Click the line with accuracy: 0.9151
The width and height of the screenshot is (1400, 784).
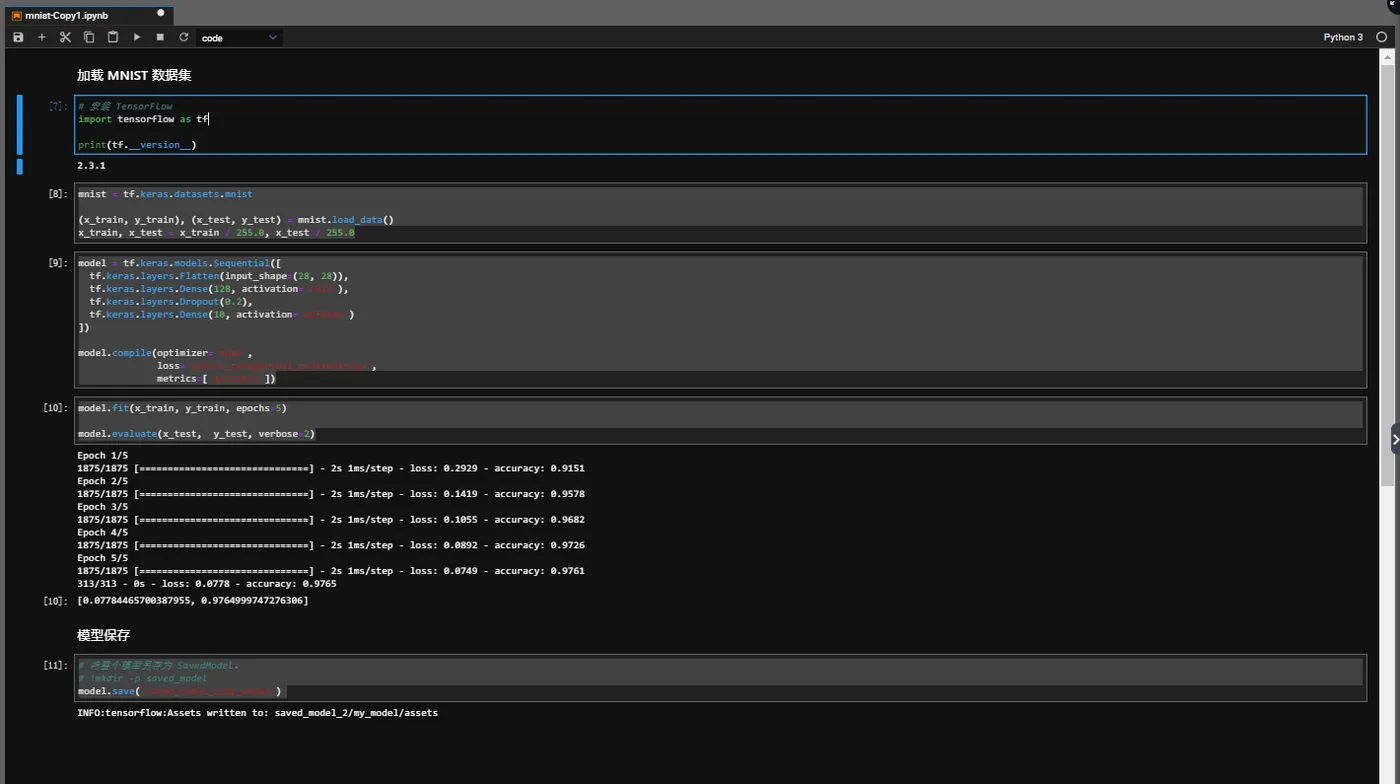coord(331,468)
